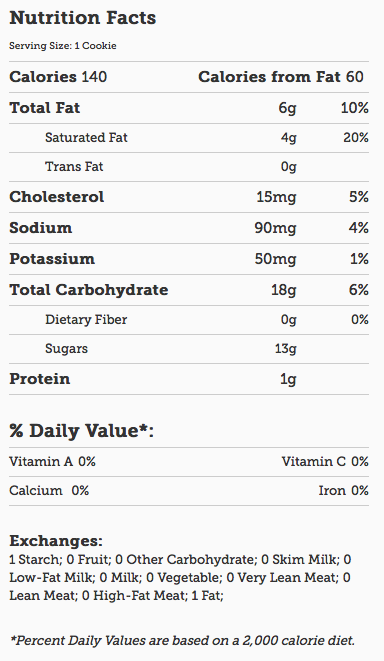Click the Saturated Fat 20% value

[x=356, y=138]
